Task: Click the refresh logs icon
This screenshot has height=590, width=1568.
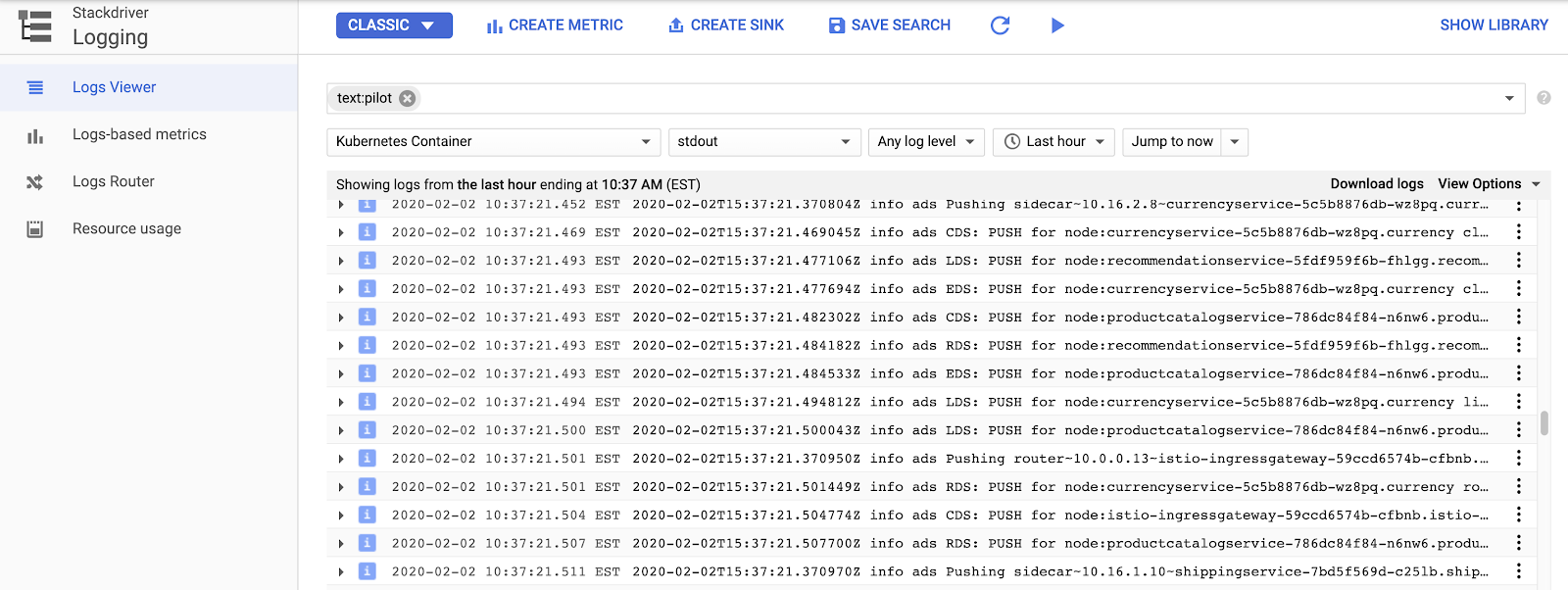Action: pyautogui.click(x=1000, y=25)
